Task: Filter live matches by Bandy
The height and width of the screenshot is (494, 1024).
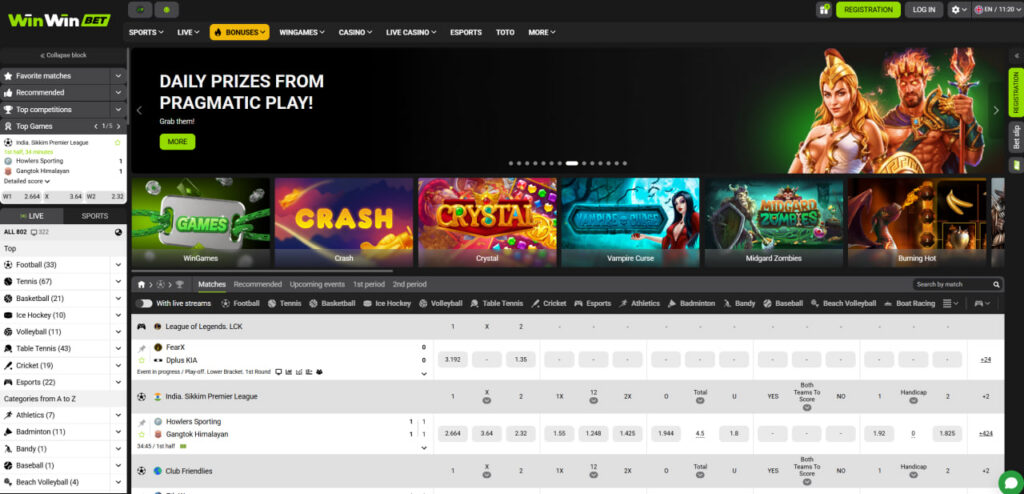Action: coord(740,303)
